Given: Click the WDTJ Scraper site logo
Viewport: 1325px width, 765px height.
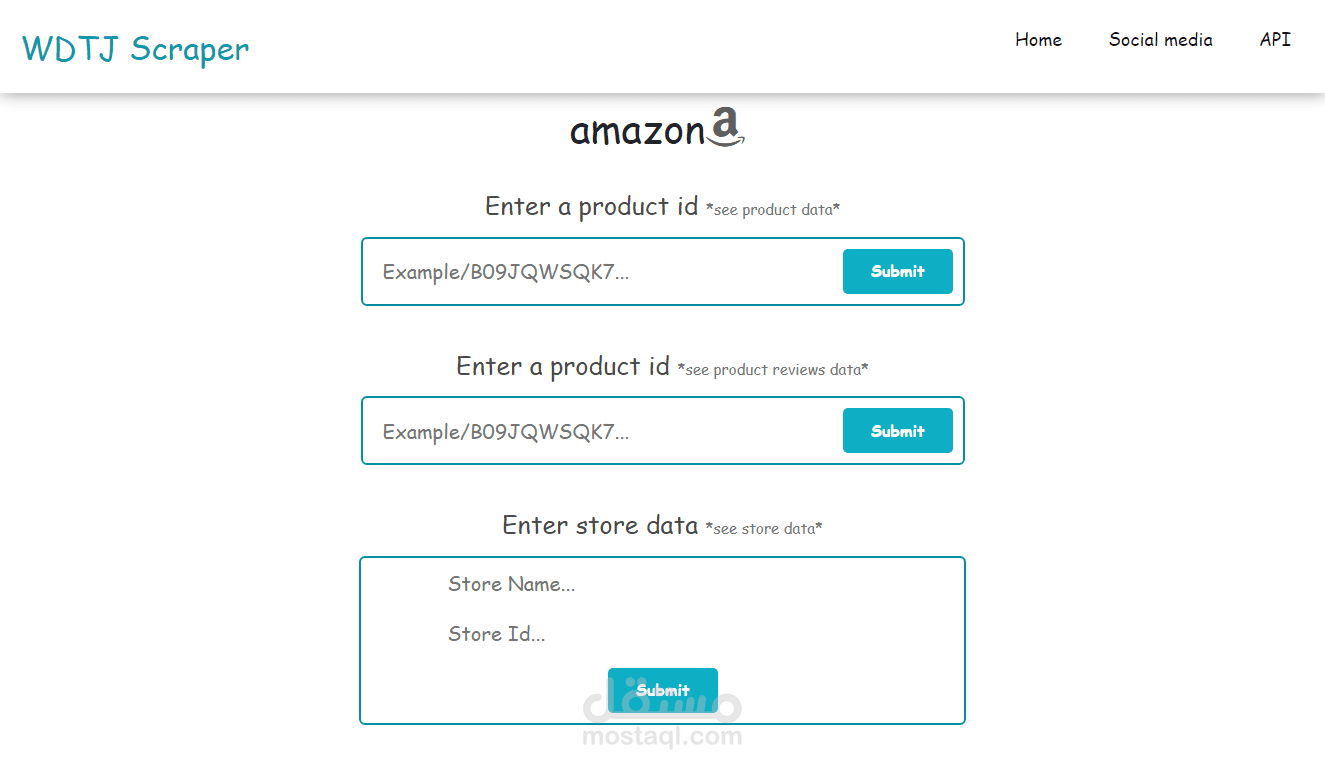Looking at the screenshot, I should (x=136, y=48).
